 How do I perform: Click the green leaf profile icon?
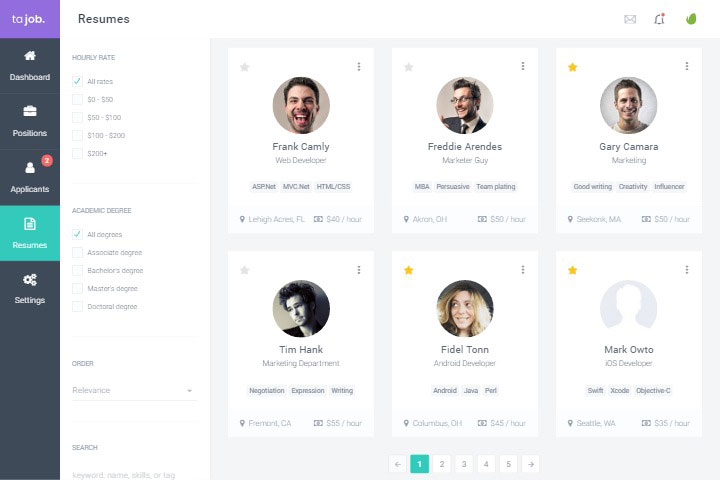pos(690,19)
